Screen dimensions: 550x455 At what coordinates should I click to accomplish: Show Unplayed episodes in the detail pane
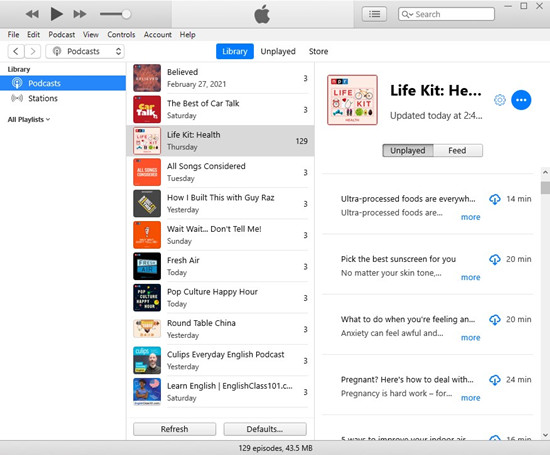coord(408,150)
